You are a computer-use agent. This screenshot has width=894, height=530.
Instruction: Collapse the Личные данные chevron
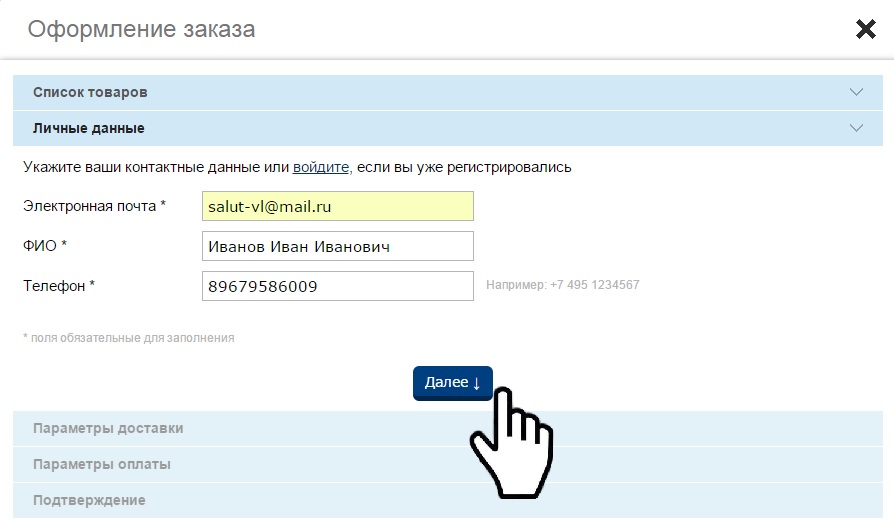(856, 128)
